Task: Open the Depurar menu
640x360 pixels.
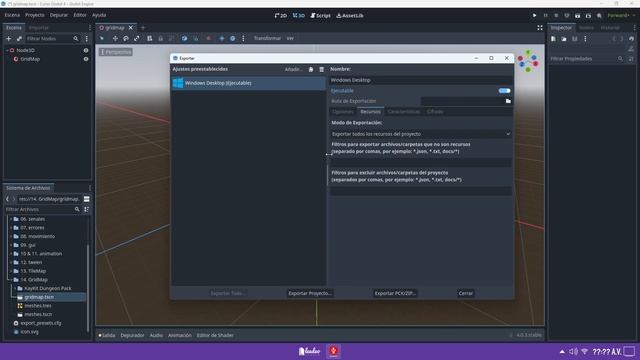Action: 59,15
